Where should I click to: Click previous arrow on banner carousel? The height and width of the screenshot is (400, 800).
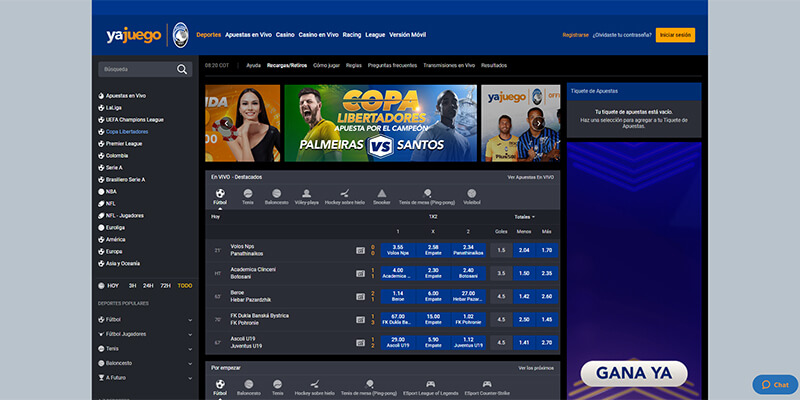tap(227, 123)
